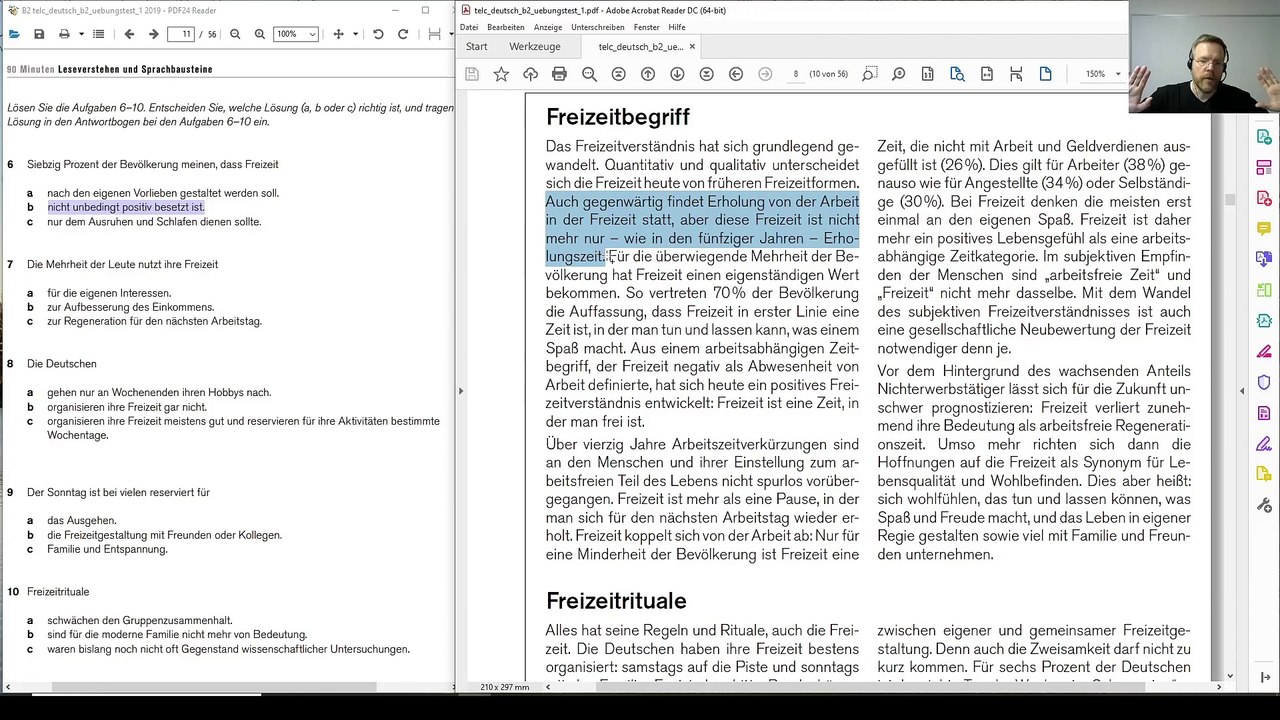
Task: Open Datei menu in Acrobat Reader
Action: click(x=469, y=27)
